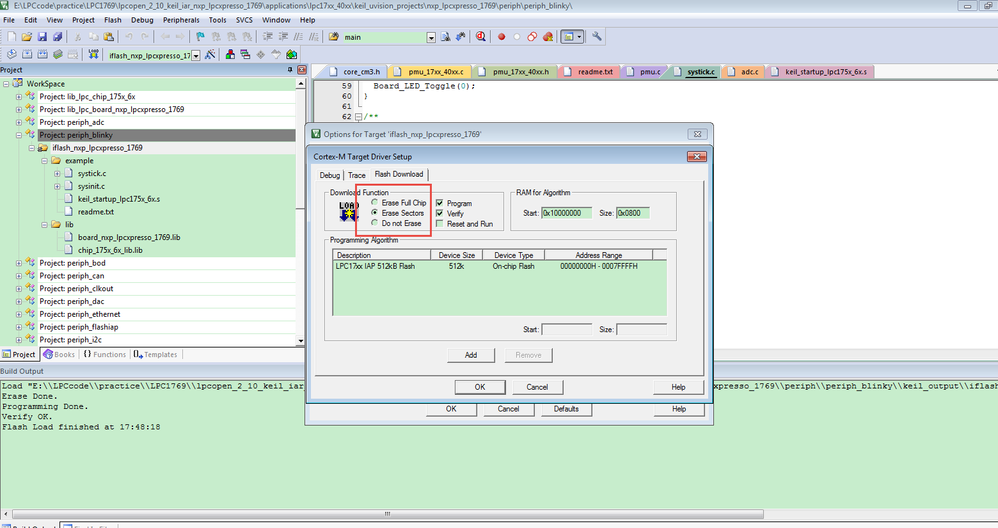The height and width of the screenshot is (528, 998).
Task: Start debug session with magnifier 'd' icon
Action: tap(481, 37)
